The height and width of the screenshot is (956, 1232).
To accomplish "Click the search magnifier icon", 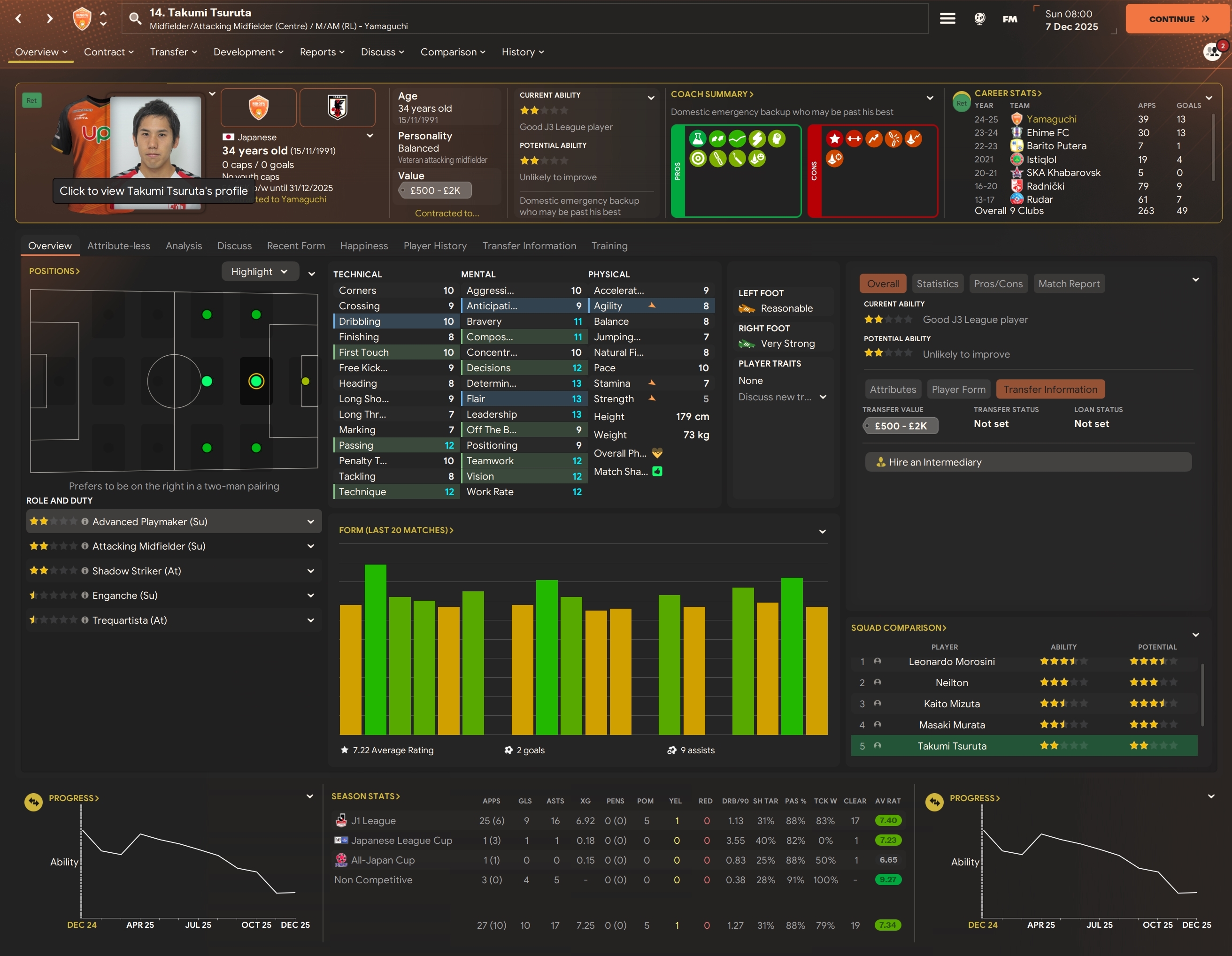I will pyautogui.click(x=135, y=19).
